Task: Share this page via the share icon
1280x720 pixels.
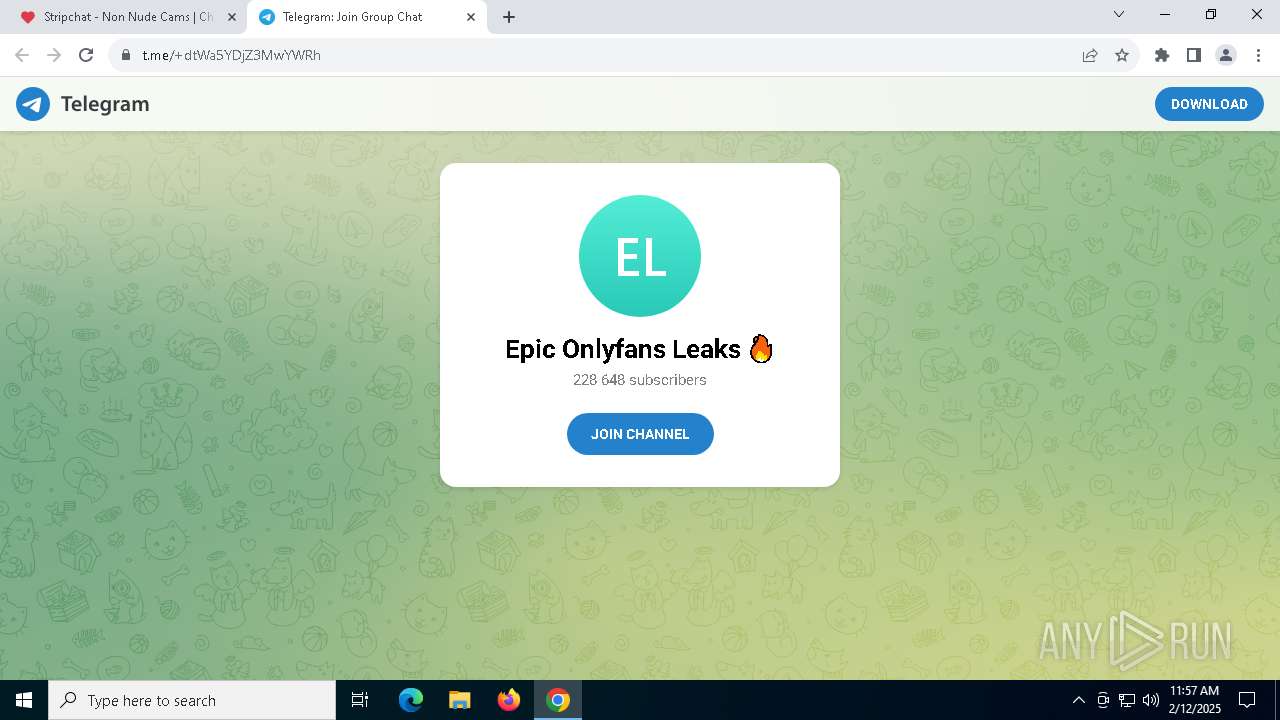Action: [1090, 55]
